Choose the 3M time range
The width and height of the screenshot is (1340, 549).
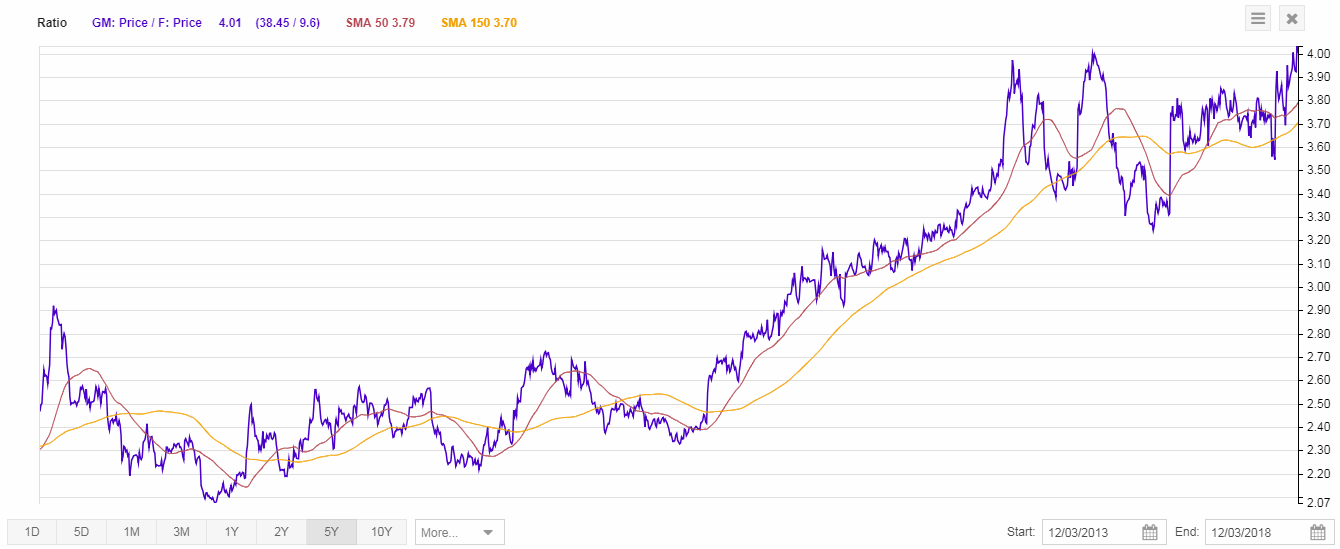point(182,532)
